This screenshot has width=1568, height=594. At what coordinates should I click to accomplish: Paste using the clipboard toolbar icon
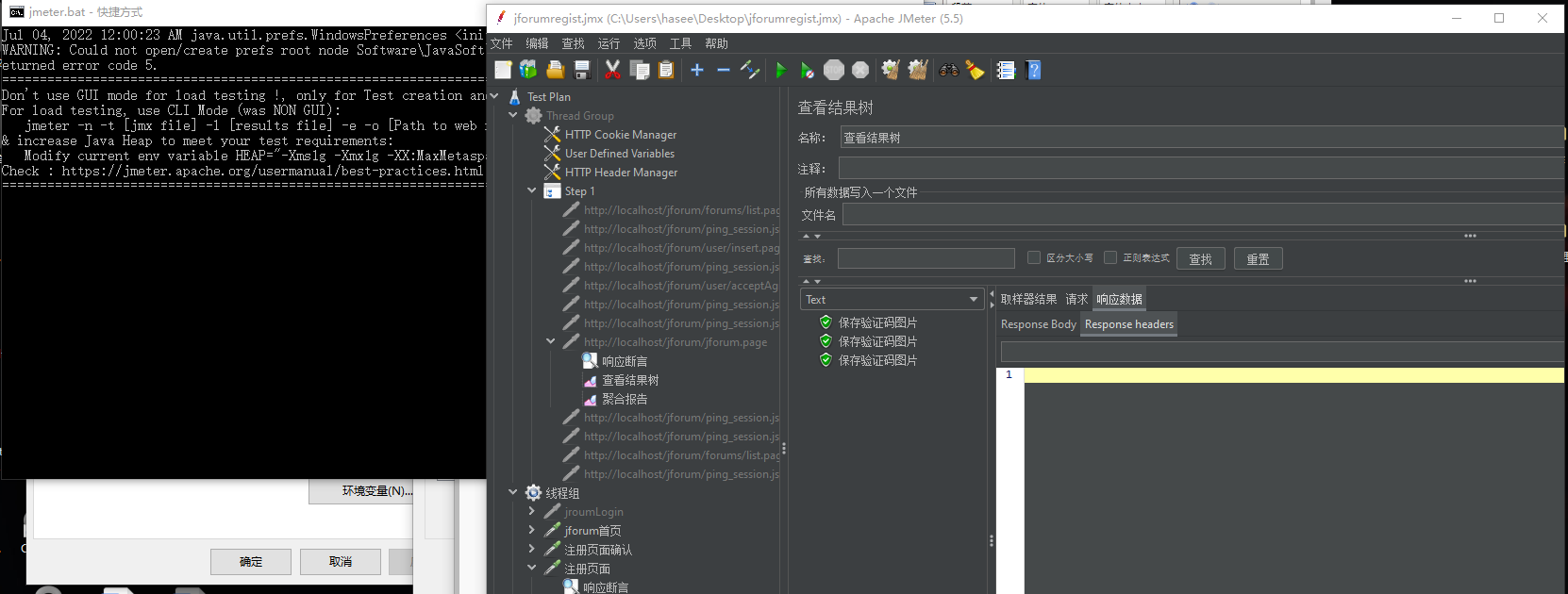point(666,70)
